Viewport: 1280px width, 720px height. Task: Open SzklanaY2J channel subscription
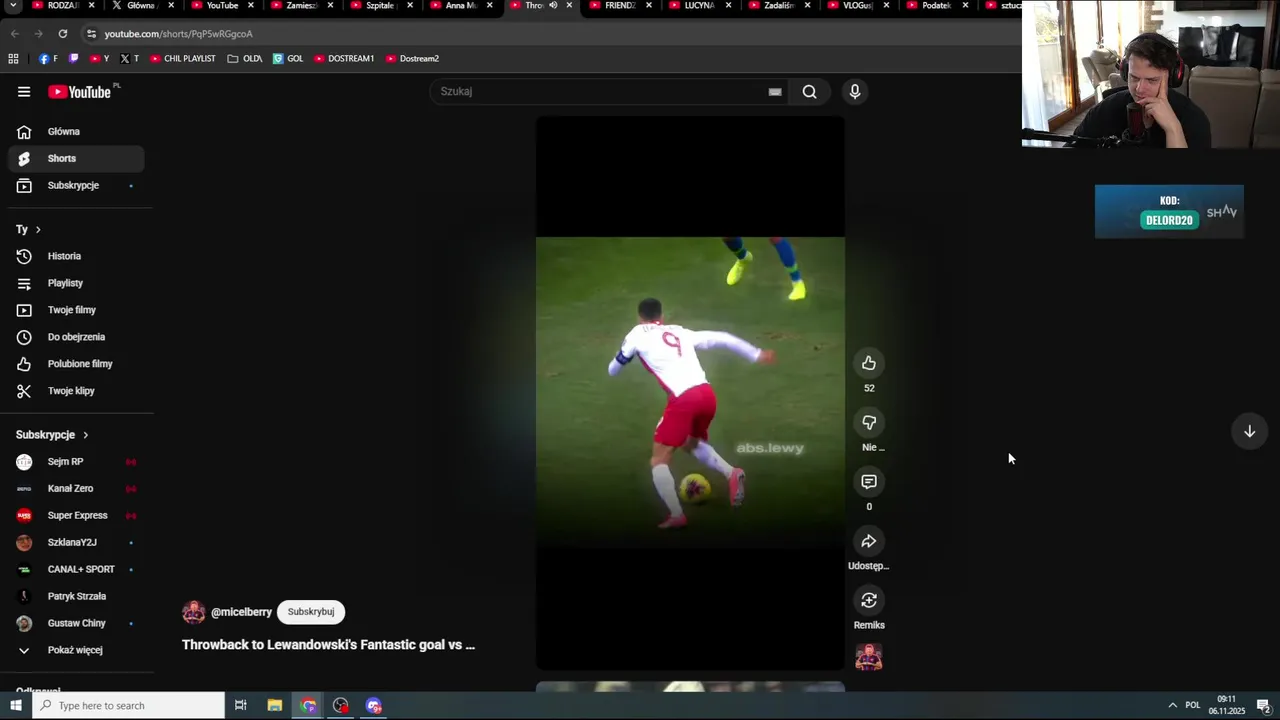76,542
